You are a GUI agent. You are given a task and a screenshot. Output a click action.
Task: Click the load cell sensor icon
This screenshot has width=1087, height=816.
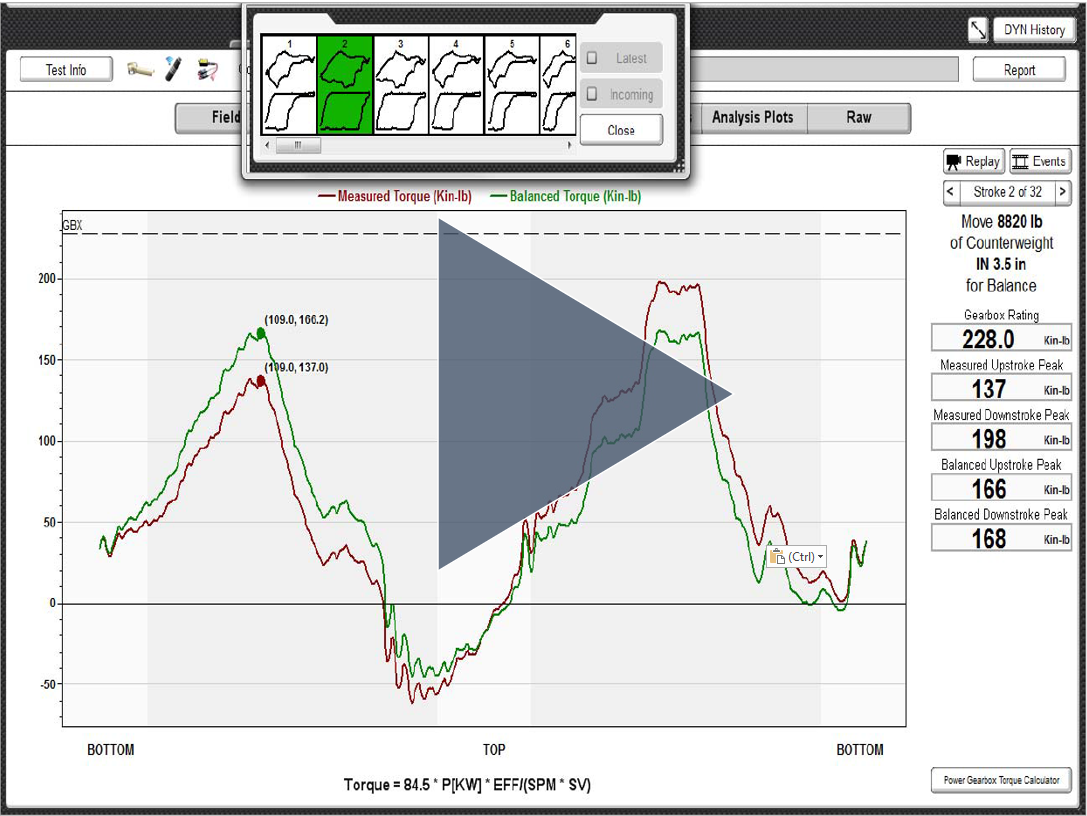click(x=139, y=70)
